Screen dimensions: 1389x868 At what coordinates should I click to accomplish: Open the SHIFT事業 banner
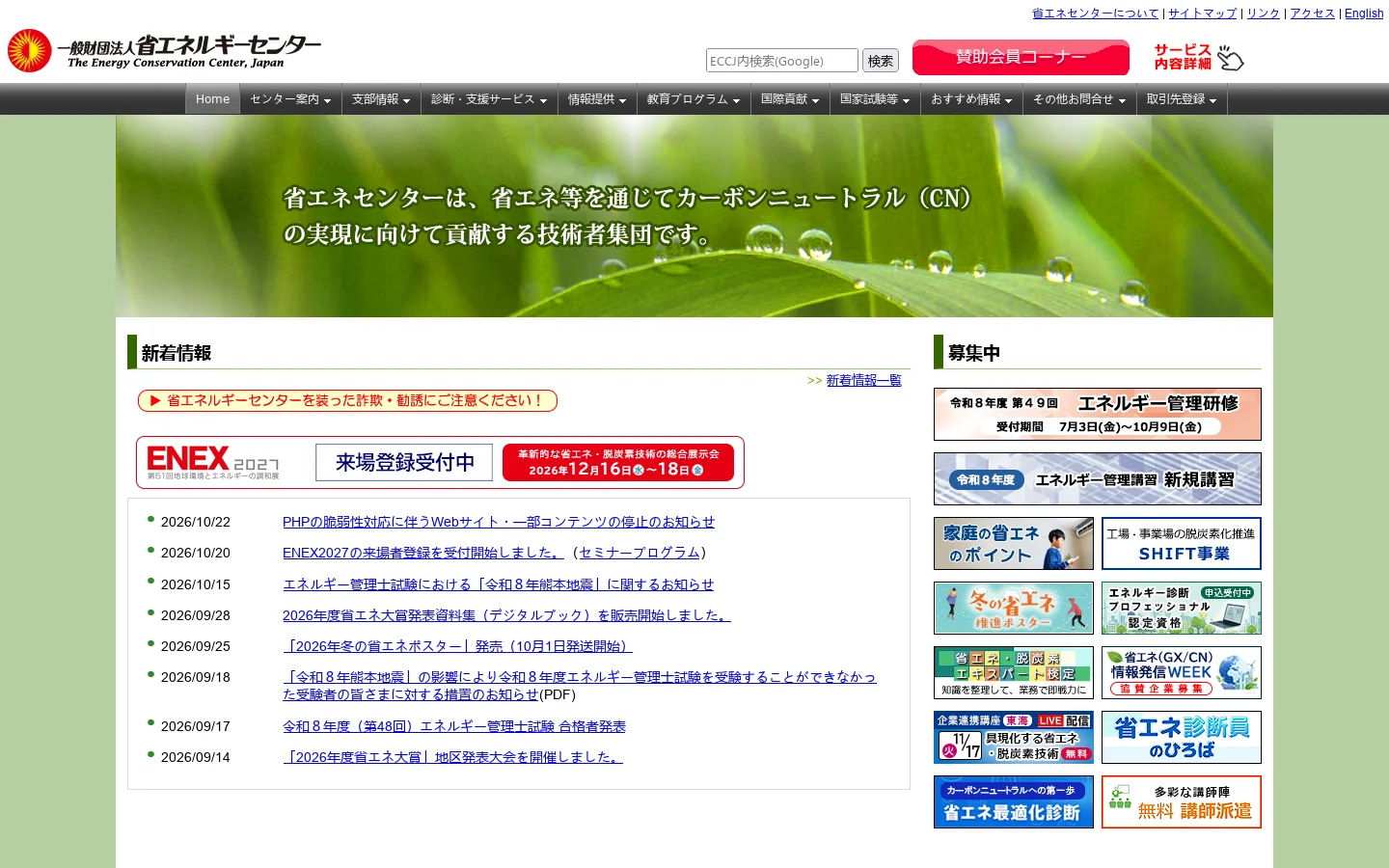tap(1182, 543)
